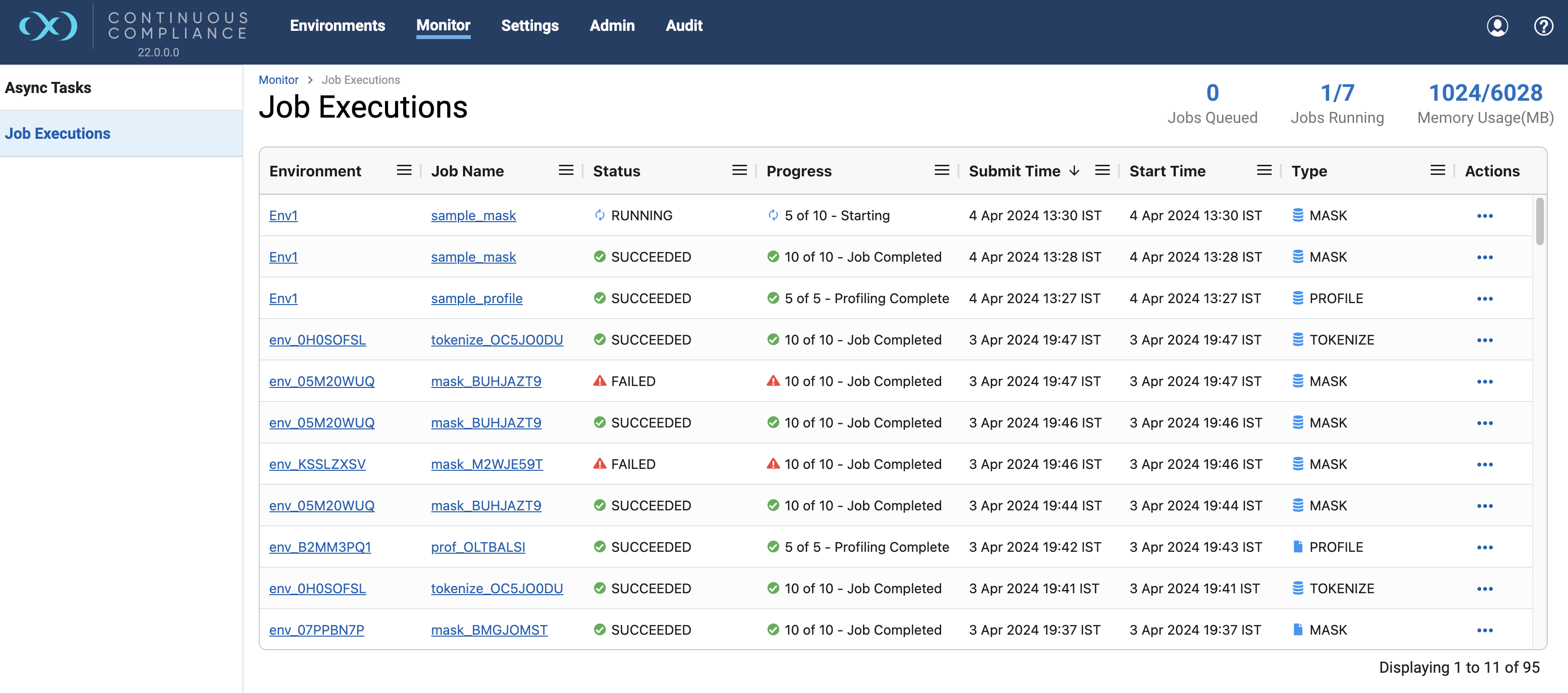Open actions menu for sample_profile job row
The height and width of the screenshot is (693, 1568).
click(x=1484, y=299)
